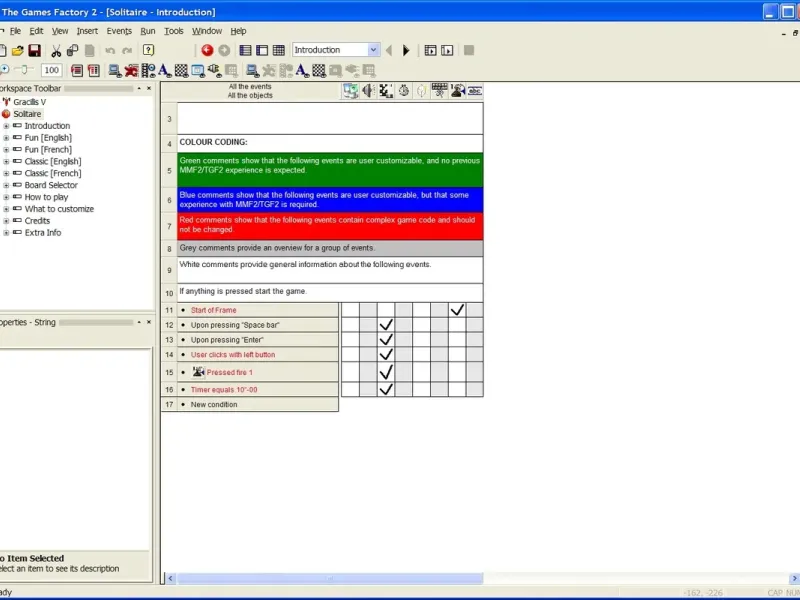
Task: Click first red list icon beside zoom box
Action: tap(77, 70)
